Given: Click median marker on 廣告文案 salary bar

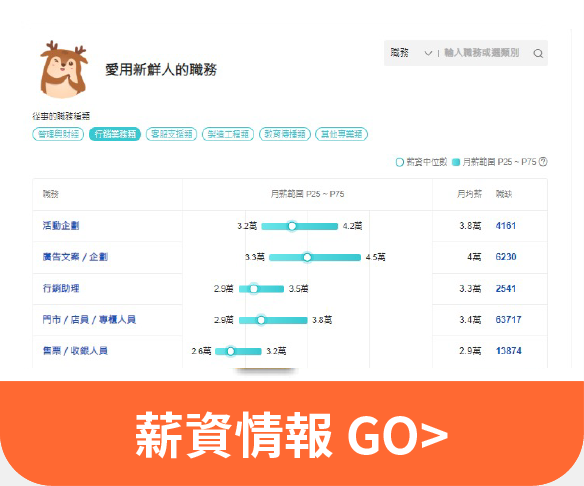Looking at the screenshot, I should (x=307, y=257).
